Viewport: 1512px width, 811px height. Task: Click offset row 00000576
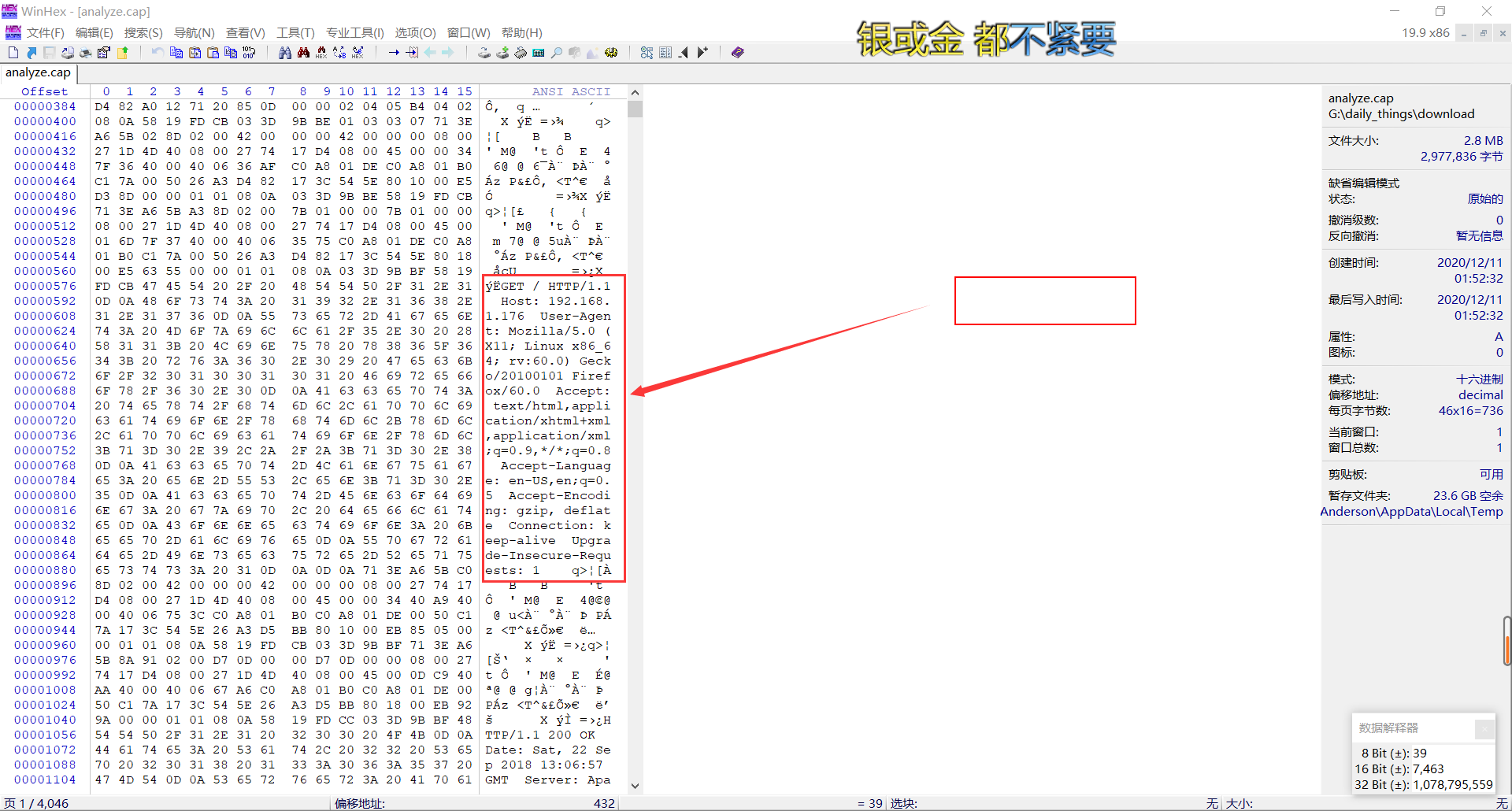point(45,286)
